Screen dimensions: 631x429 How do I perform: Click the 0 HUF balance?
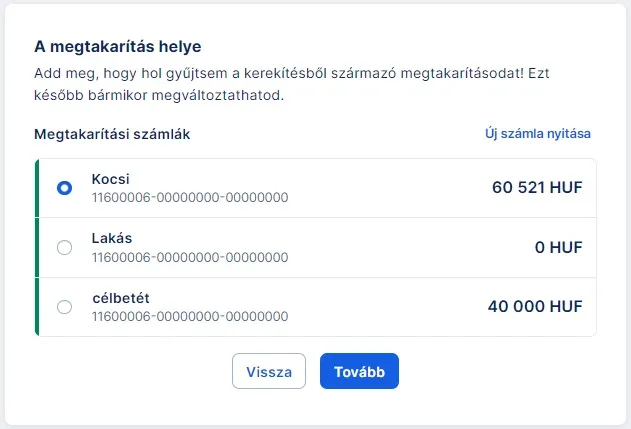point(558,248)
